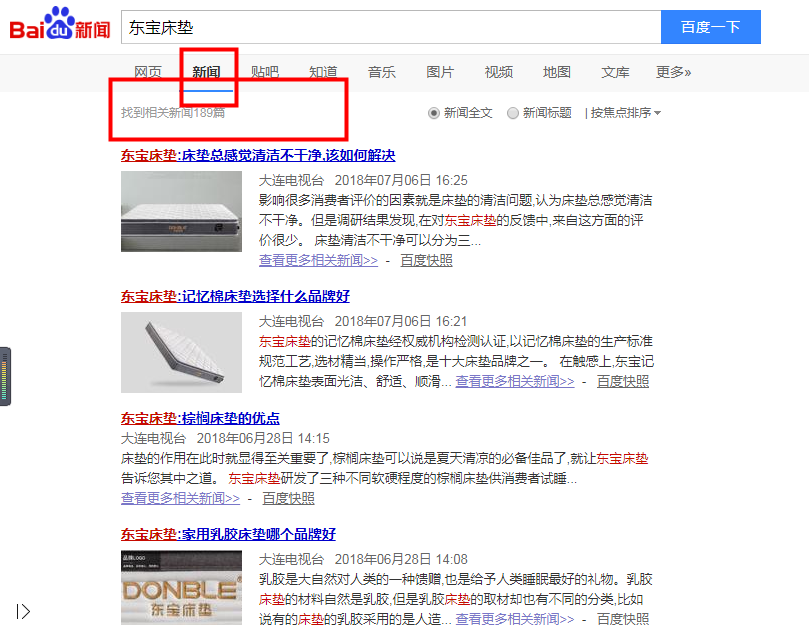Open the 按焦点排序 sort dropdown

(x=626, y=113)
